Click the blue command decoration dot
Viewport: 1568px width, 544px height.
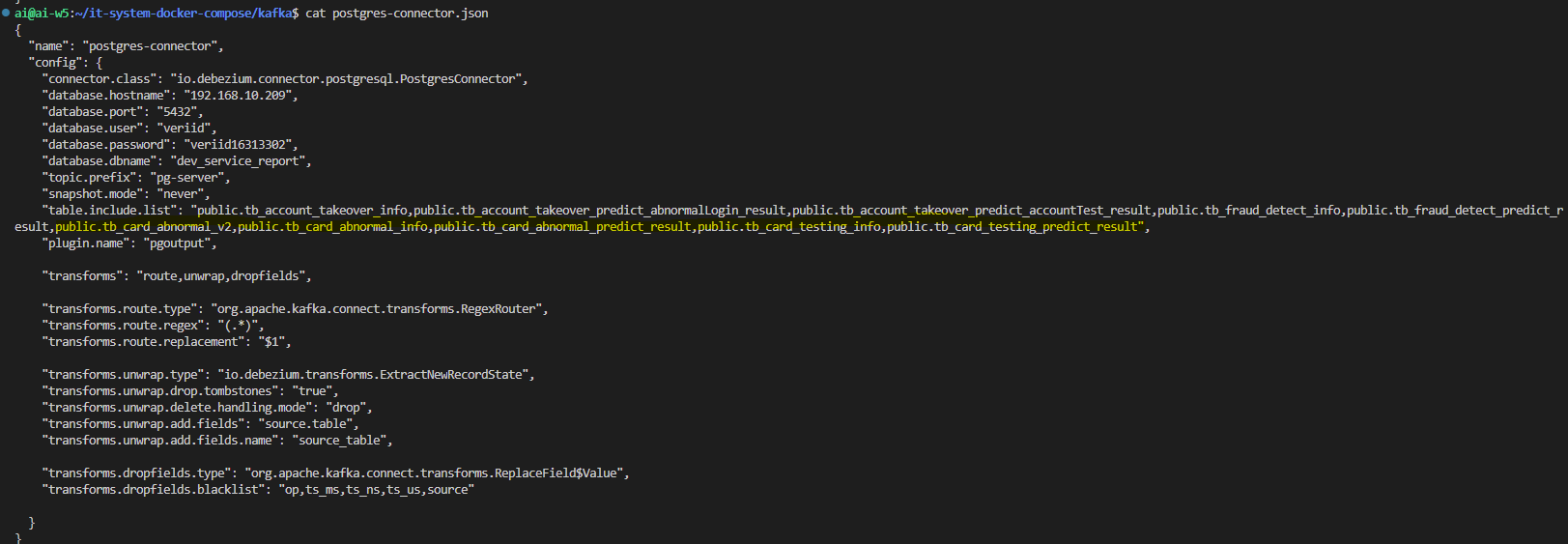[6, 13]
